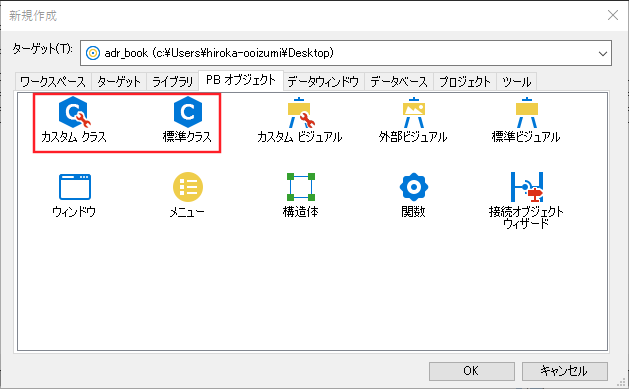The width and height of the screenshot is (629, 389).
Task: Click the キャンセル button
Action: pyautogui.click(x=564, y=371)
